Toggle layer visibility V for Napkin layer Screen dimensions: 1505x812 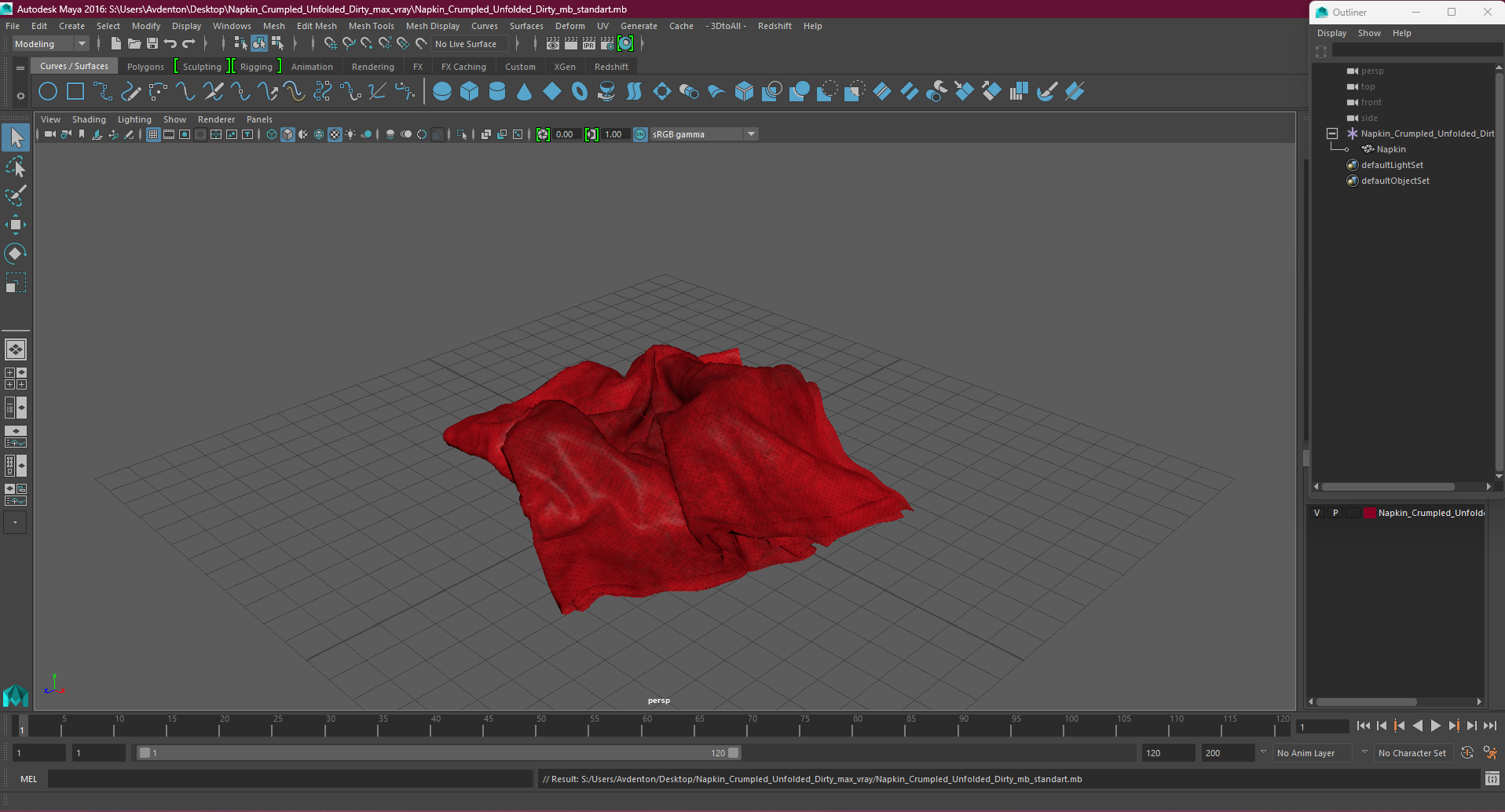tap(1317, 513)
